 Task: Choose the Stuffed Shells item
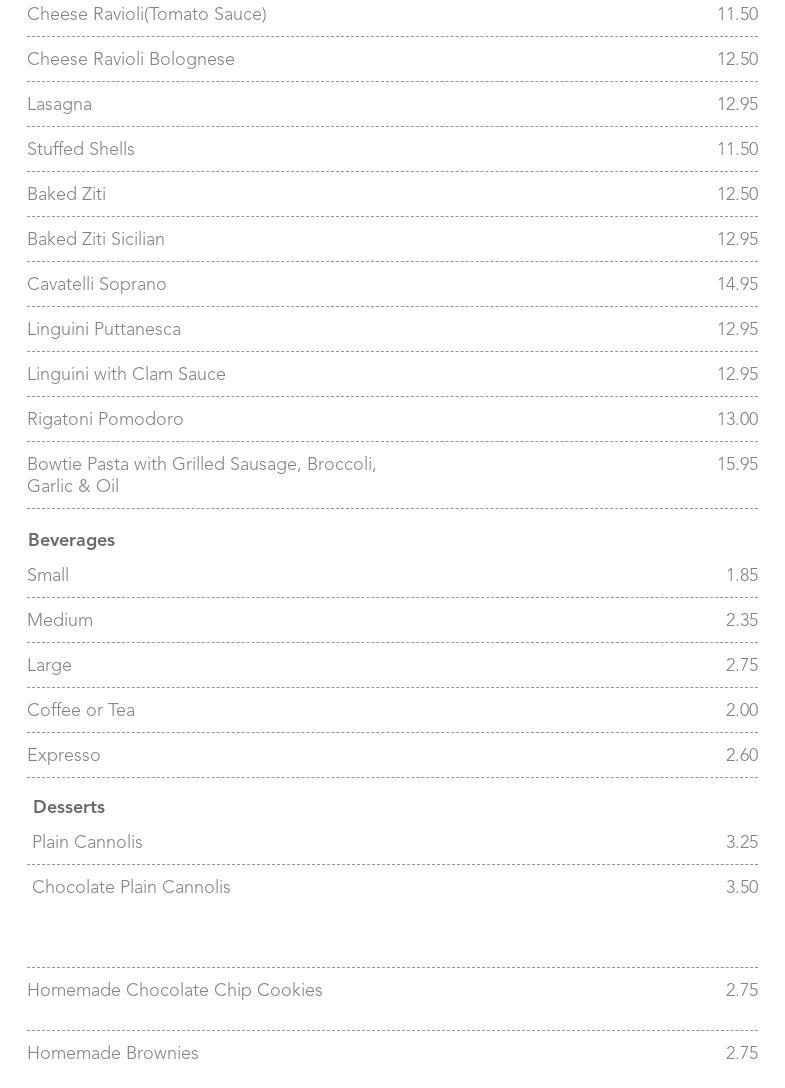pos(81,150)
